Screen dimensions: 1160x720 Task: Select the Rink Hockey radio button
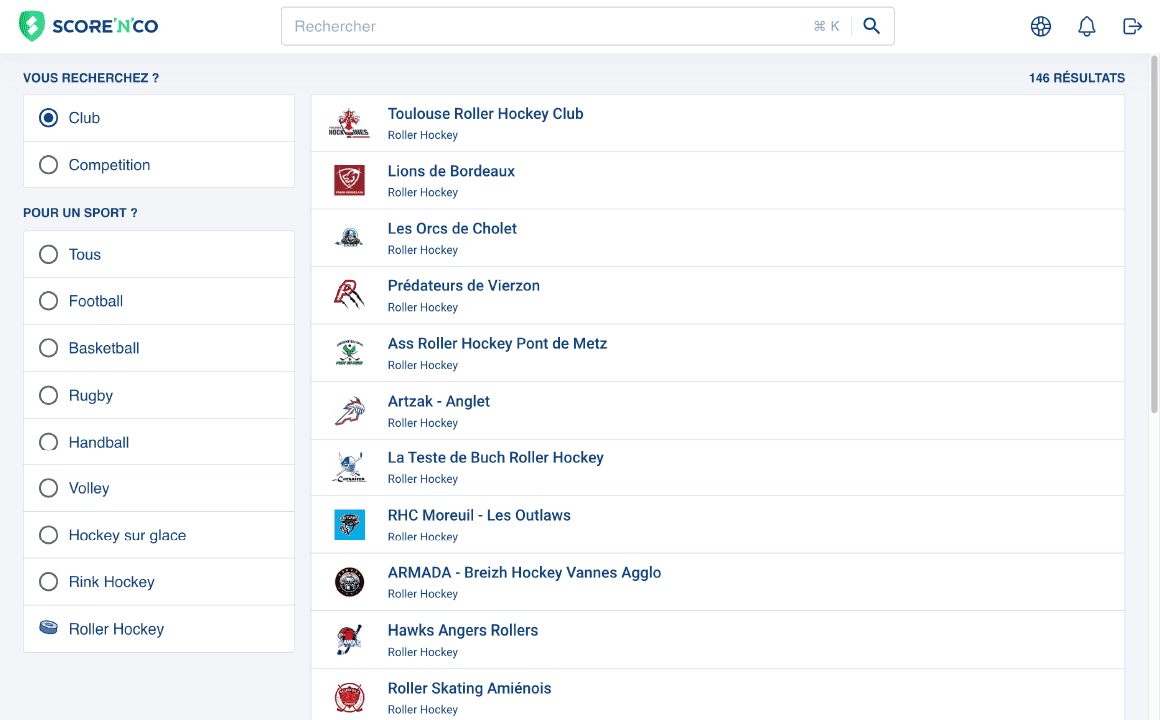point(48,582)
